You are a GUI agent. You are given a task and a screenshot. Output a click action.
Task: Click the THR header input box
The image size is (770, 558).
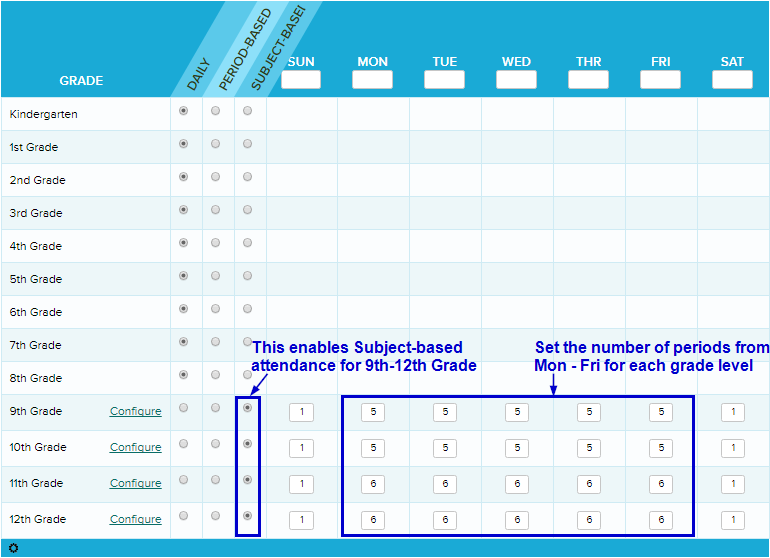tap(588, 80)
